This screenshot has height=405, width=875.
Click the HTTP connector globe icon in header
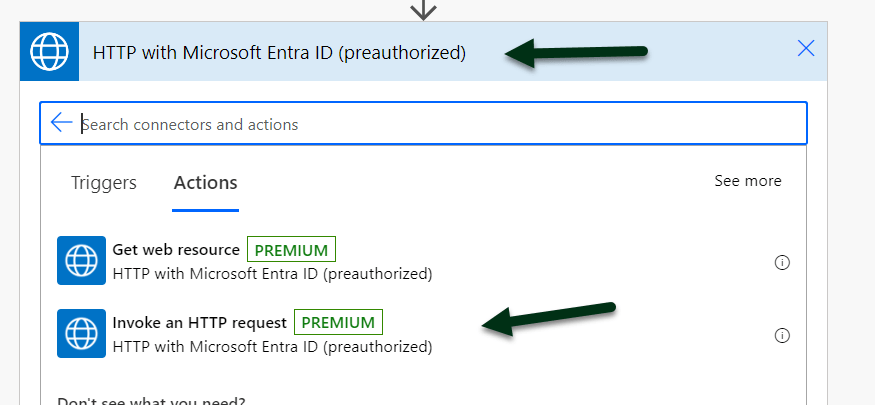coord(49,51)
